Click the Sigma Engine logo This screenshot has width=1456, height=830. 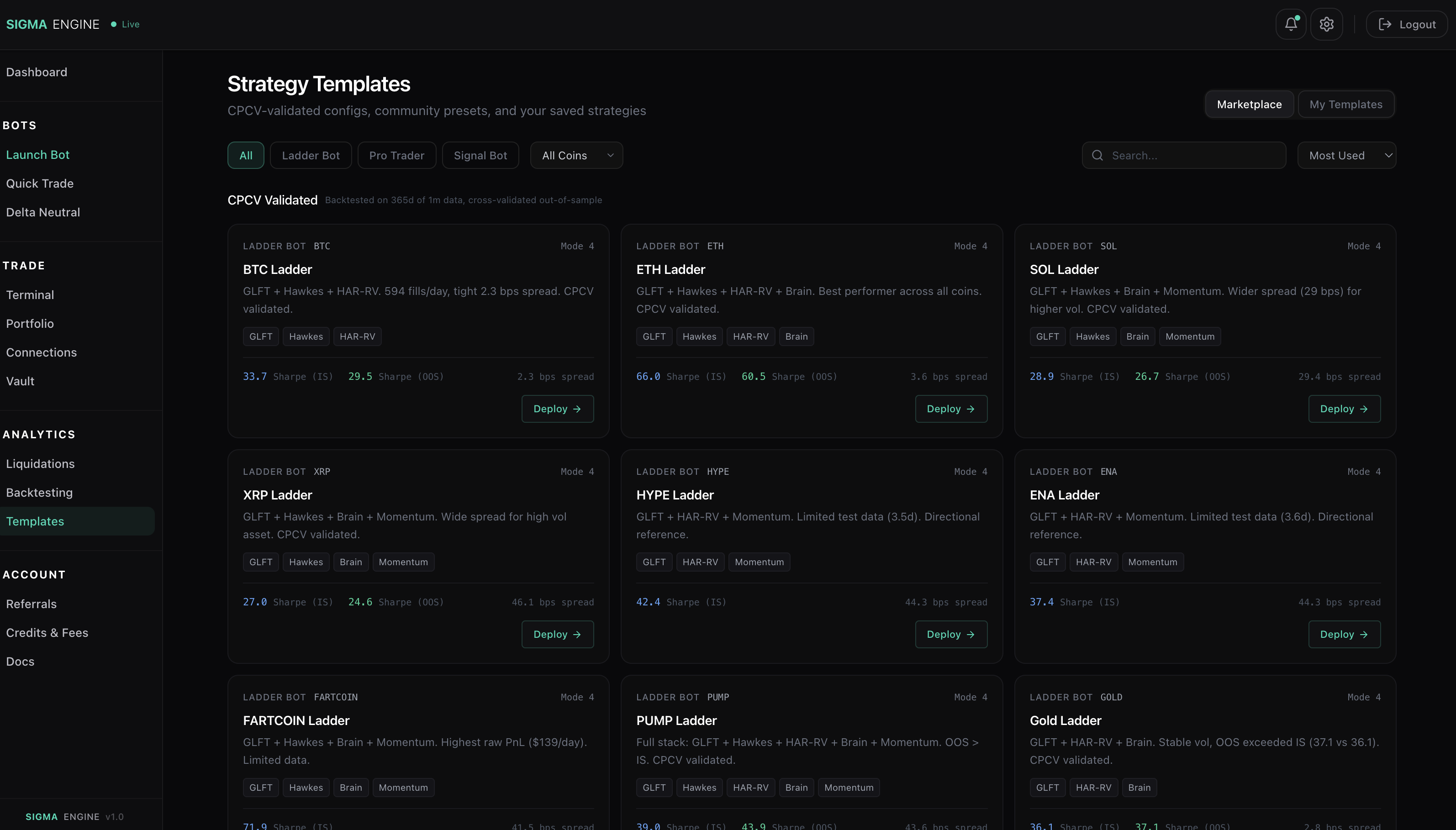(53, 24)
